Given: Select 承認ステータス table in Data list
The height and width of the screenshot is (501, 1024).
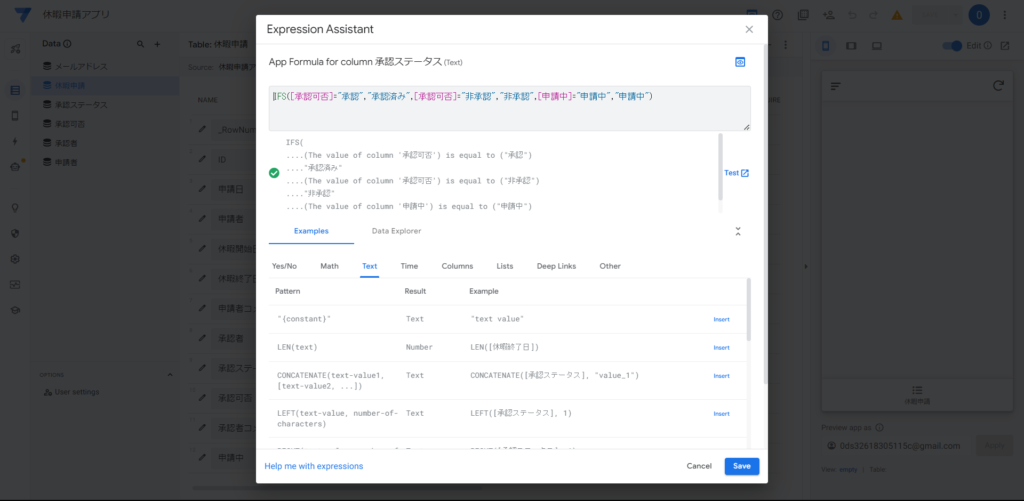Looking at the screenshot, I should click(x=81, y=105).
